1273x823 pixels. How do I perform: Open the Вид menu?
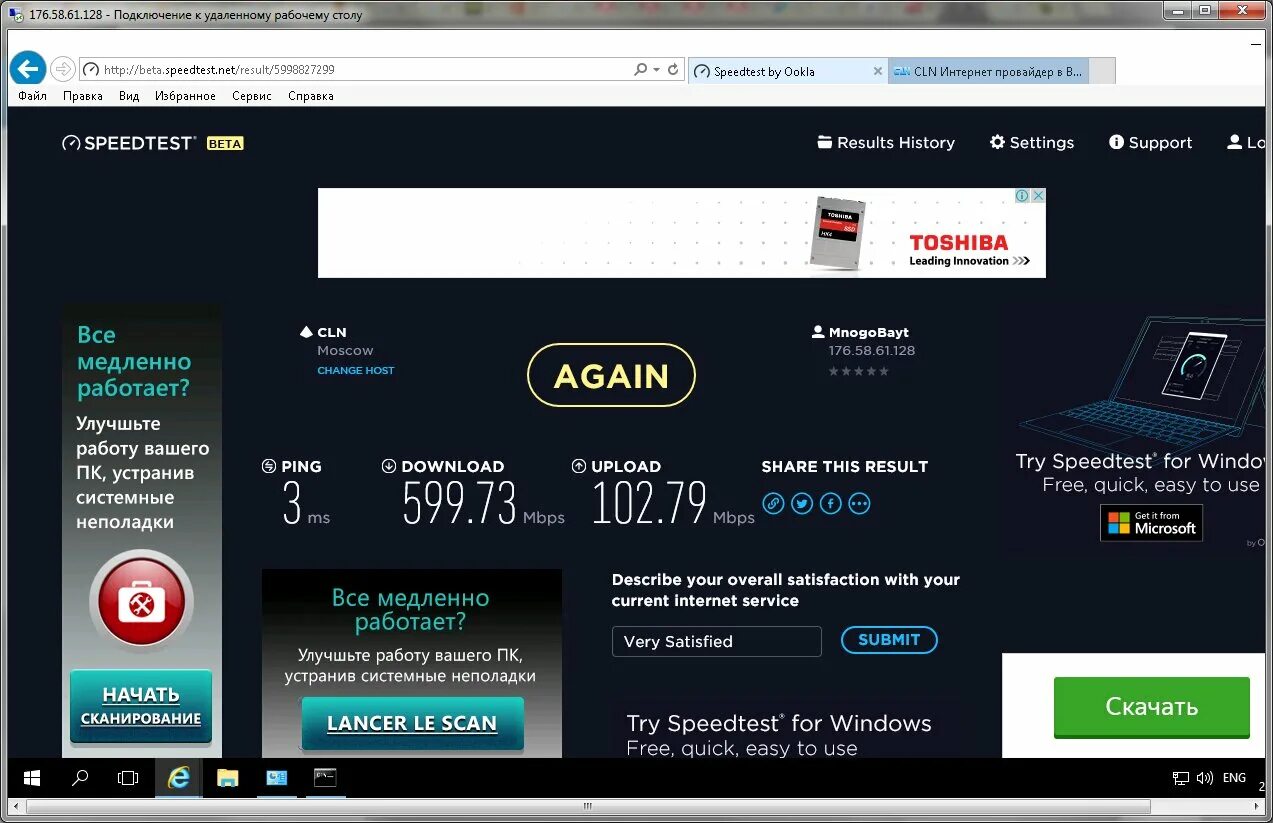tap(129, 96)
